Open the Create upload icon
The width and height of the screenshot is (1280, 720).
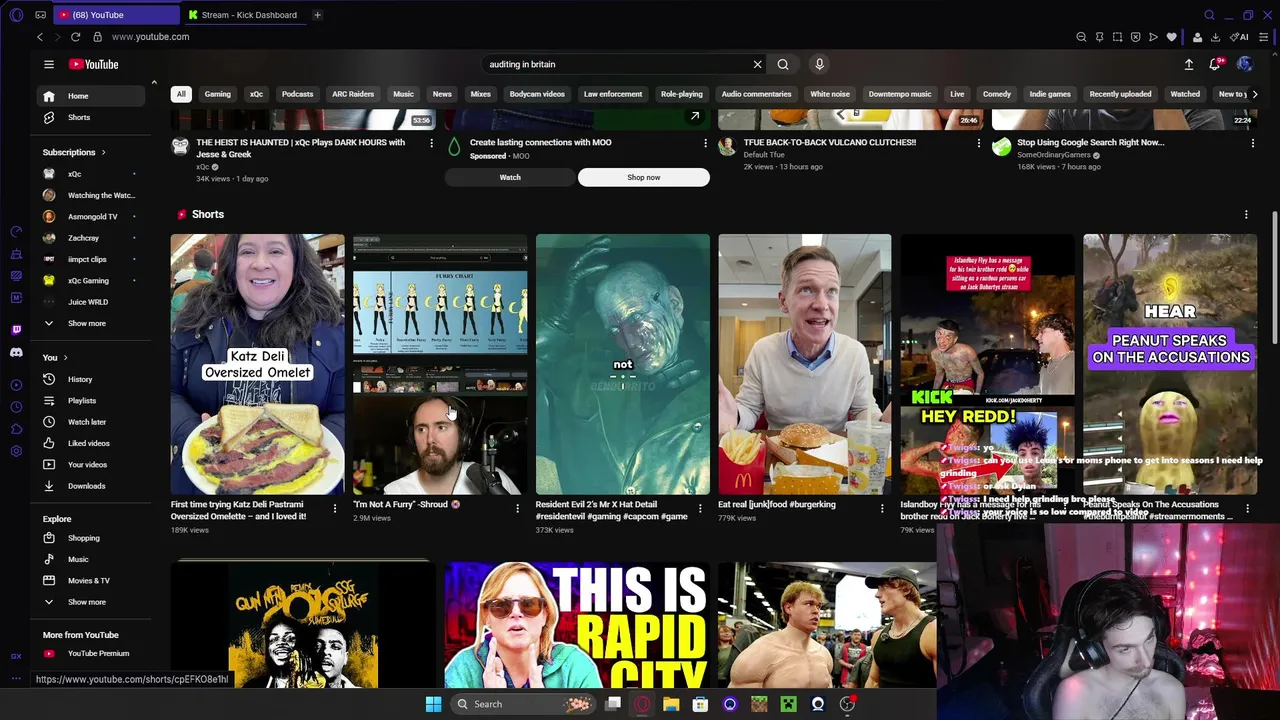[1189, 64]
